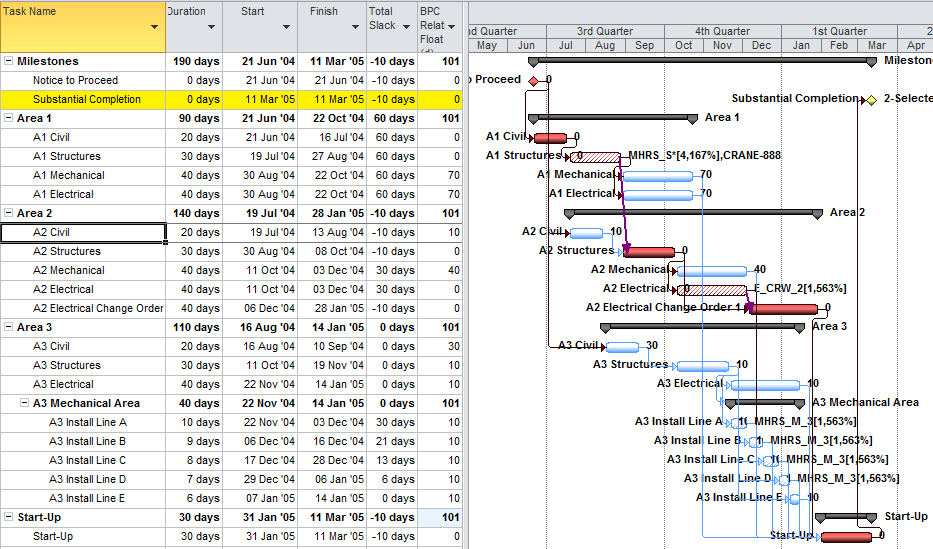
Task: Click the A1 Civil red Gantt bar
Action: pos(550,138)
